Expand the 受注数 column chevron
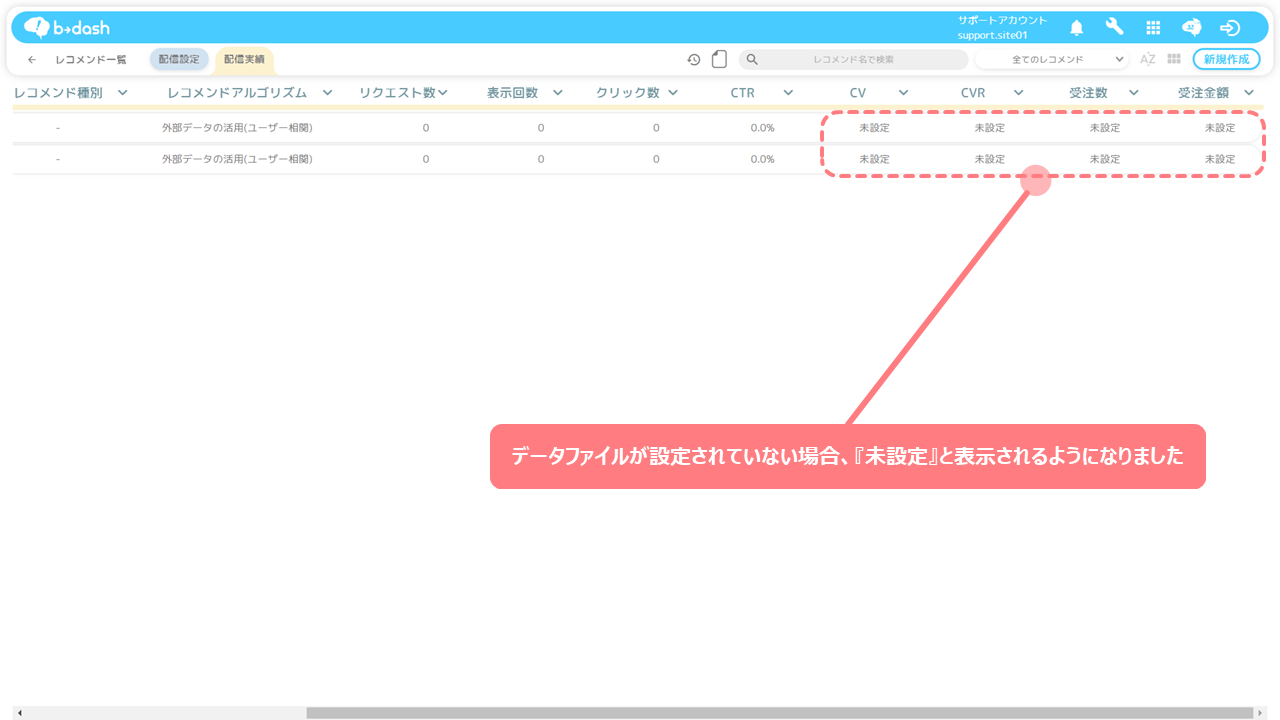Screen dimensions: 1280x720 (x=1133, y=93)
